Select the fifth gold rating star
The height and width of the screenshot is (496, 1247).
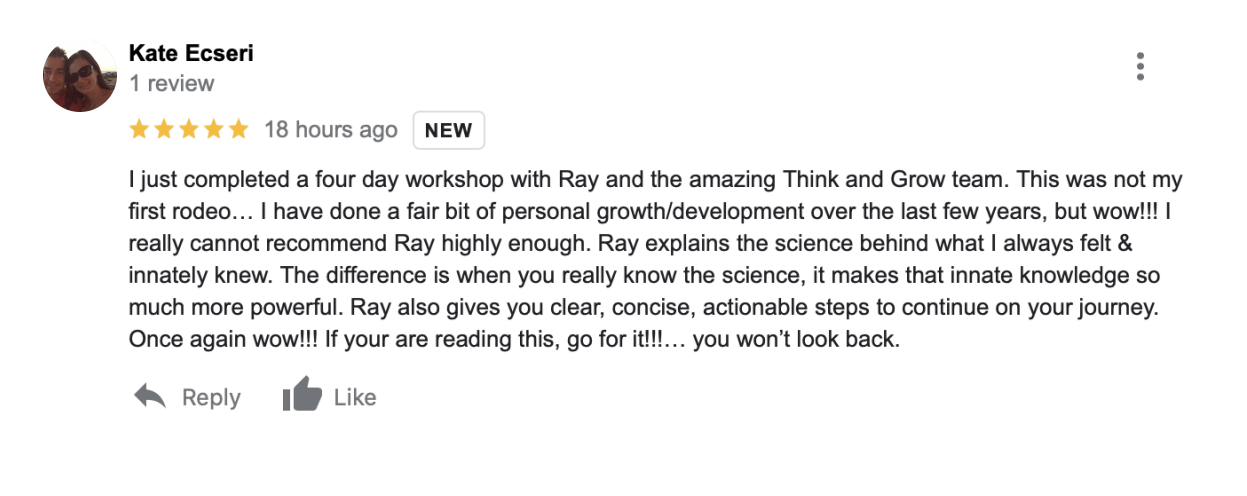point(238,130)
